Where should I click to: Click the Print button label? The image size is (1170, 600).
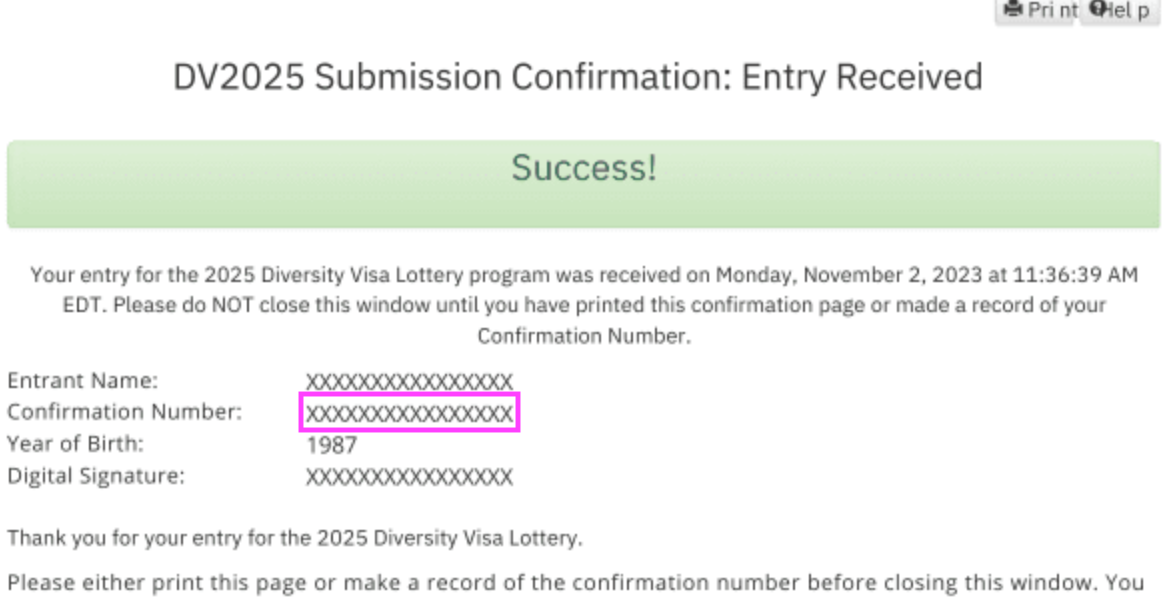tap(1053, 10)
